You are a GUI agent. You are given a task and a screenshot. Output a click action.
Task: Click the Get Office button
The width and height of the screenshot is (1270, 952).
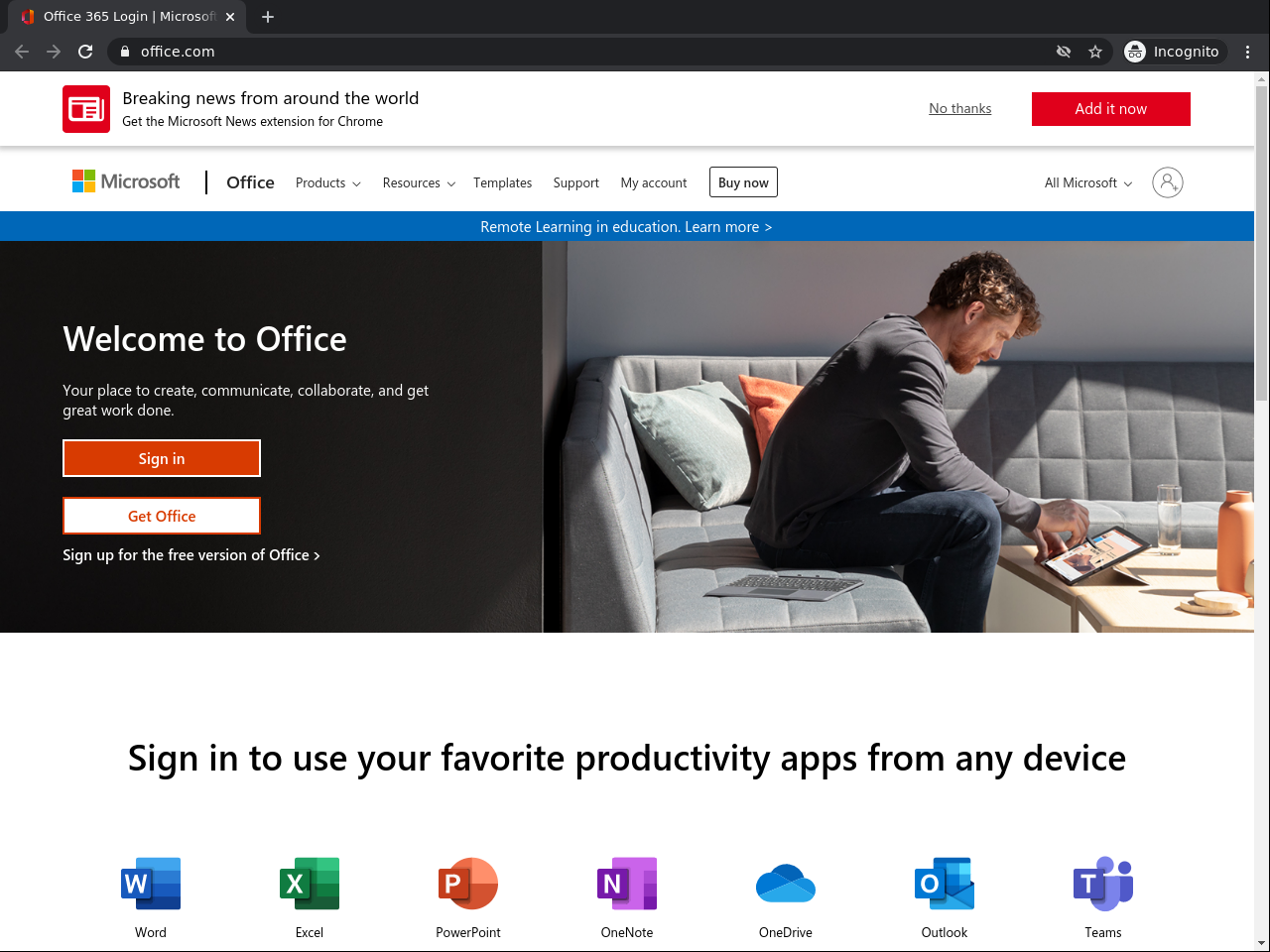pos(162,516)
